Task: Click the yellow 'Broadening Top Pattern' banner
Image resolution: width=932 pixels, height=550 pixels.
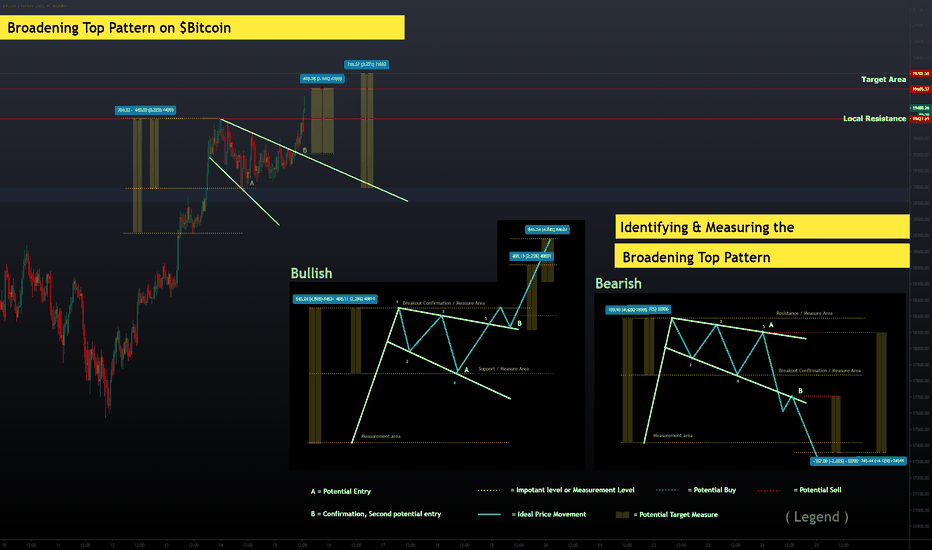Action: pos(762,257)
